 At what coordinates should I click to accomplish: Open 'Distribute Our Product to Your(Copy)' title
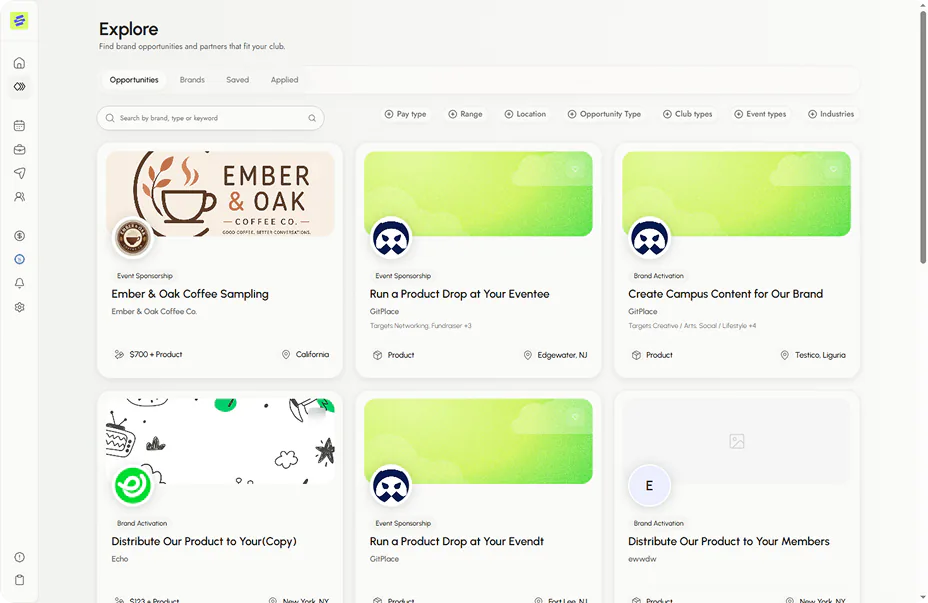204,541
